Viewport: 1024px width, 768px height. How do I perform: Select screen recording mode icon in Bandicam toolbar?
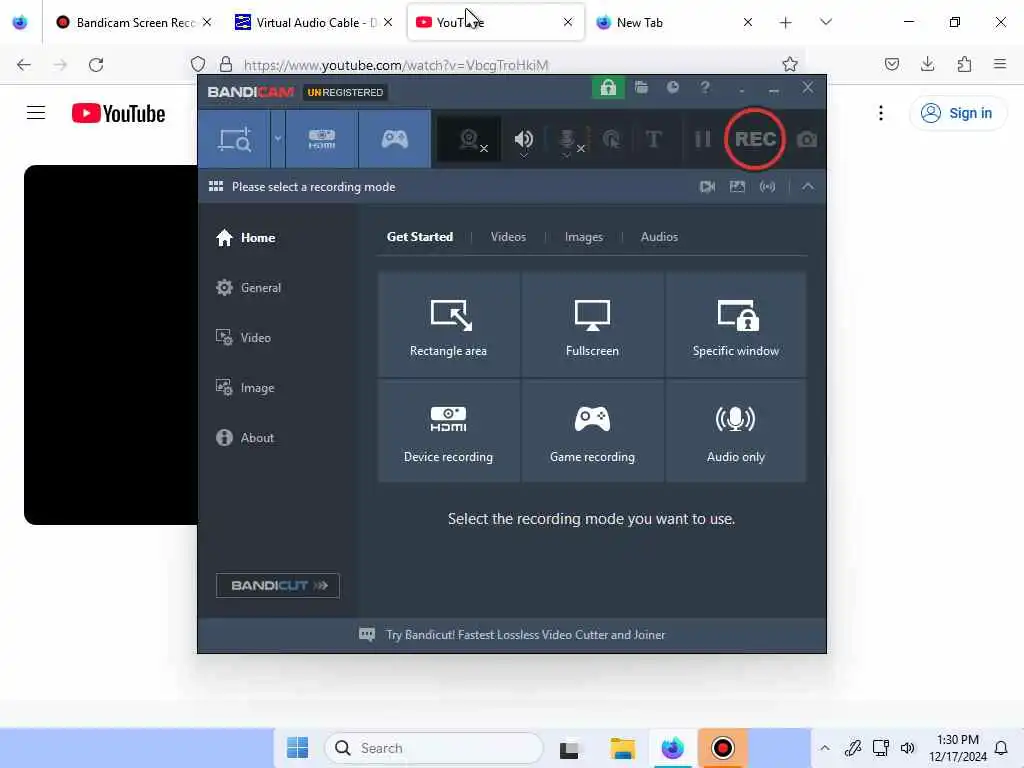click(x=234, y=139)
